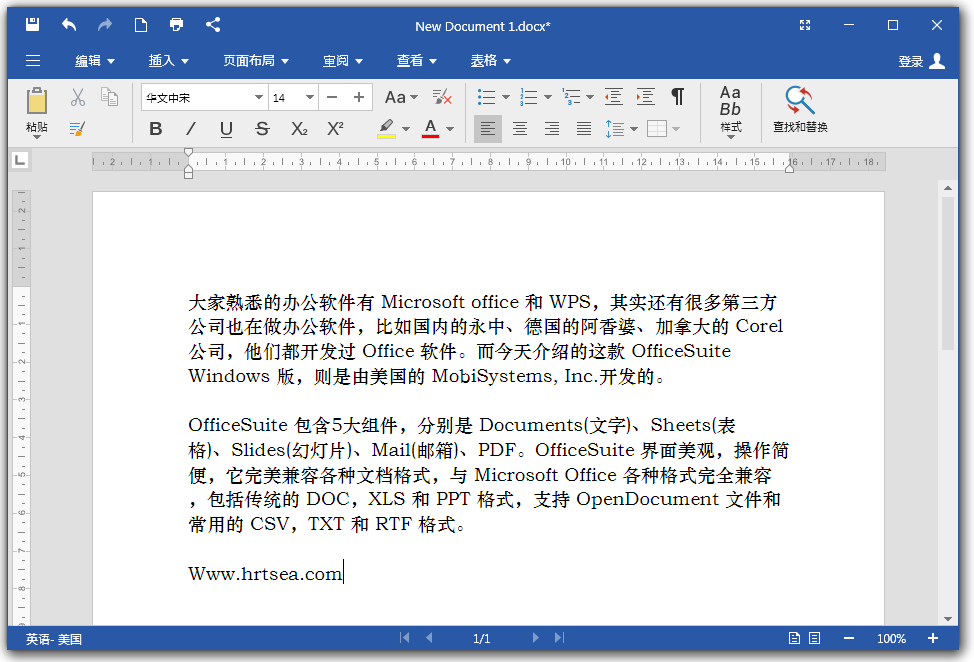The image size is (974, 662).
Task: Apply subscript formatting
Action: coord(299,129)
